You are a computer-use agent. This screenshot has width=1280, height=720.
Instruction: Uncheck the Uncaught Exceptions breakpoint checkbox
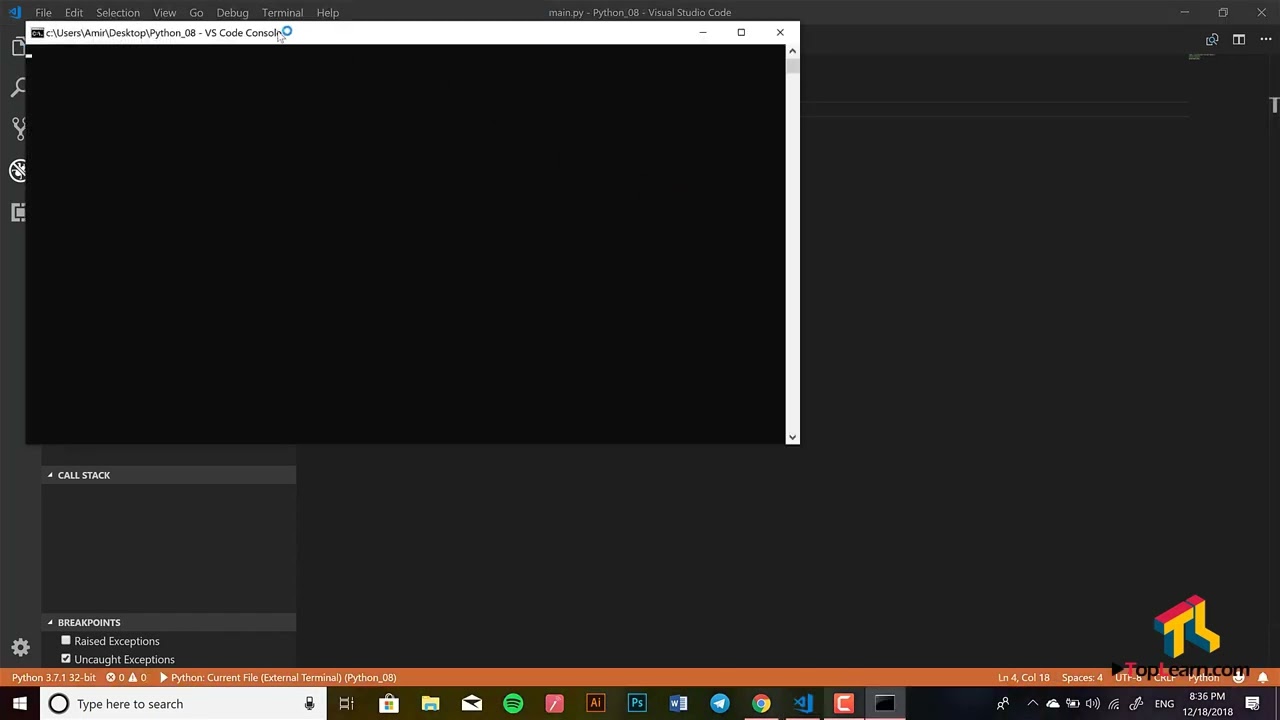coord(66,659)
